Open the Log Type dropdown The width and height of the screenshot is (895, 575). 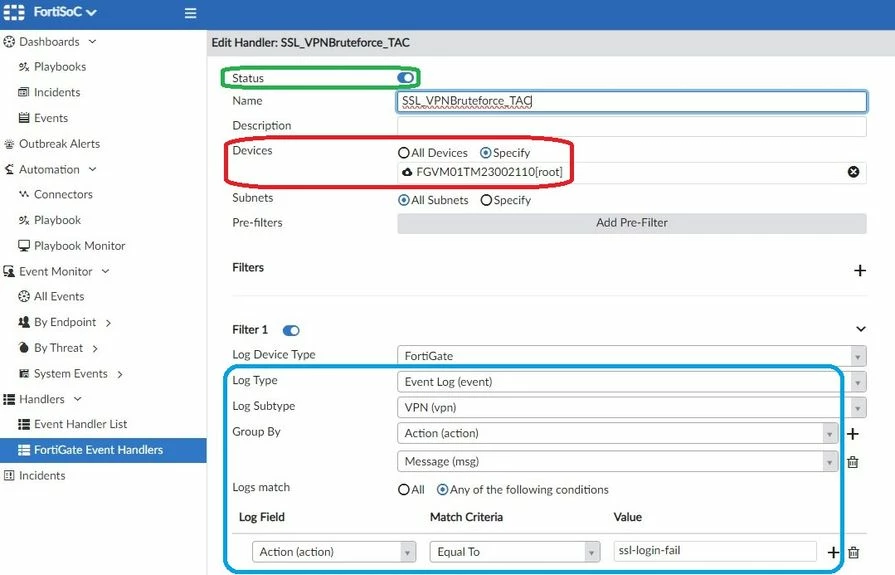[x=632, y=382]
